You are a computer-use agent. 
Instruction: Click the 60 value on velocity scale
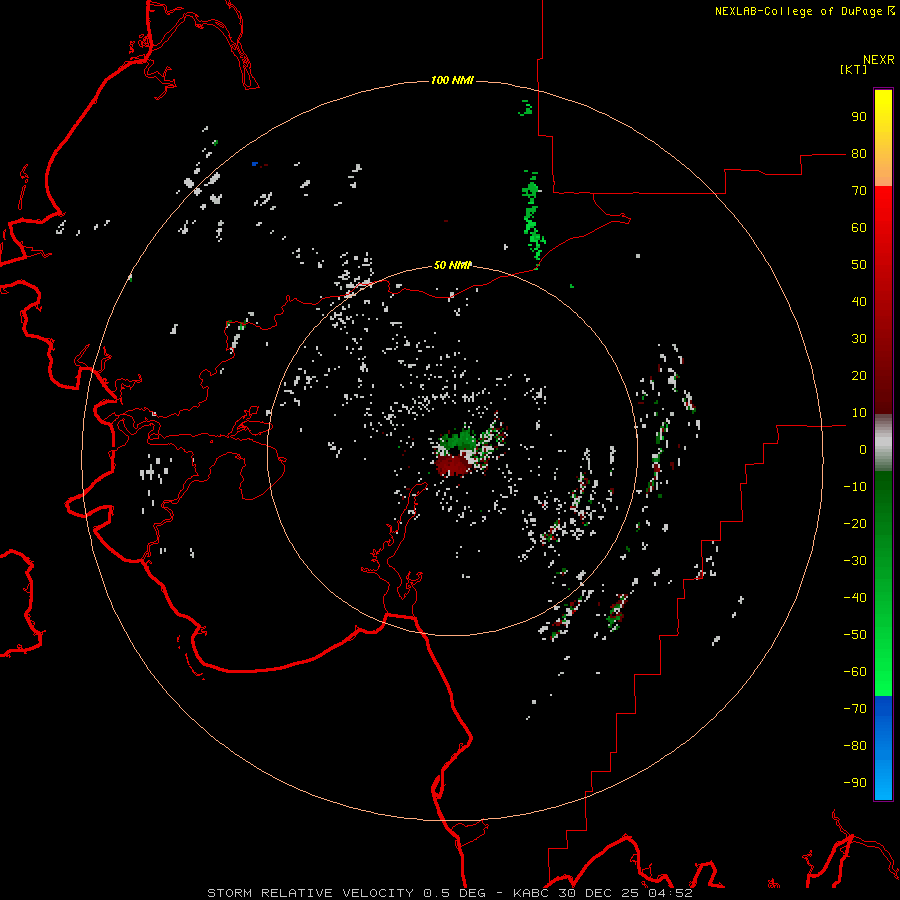[x=859, y=227]
